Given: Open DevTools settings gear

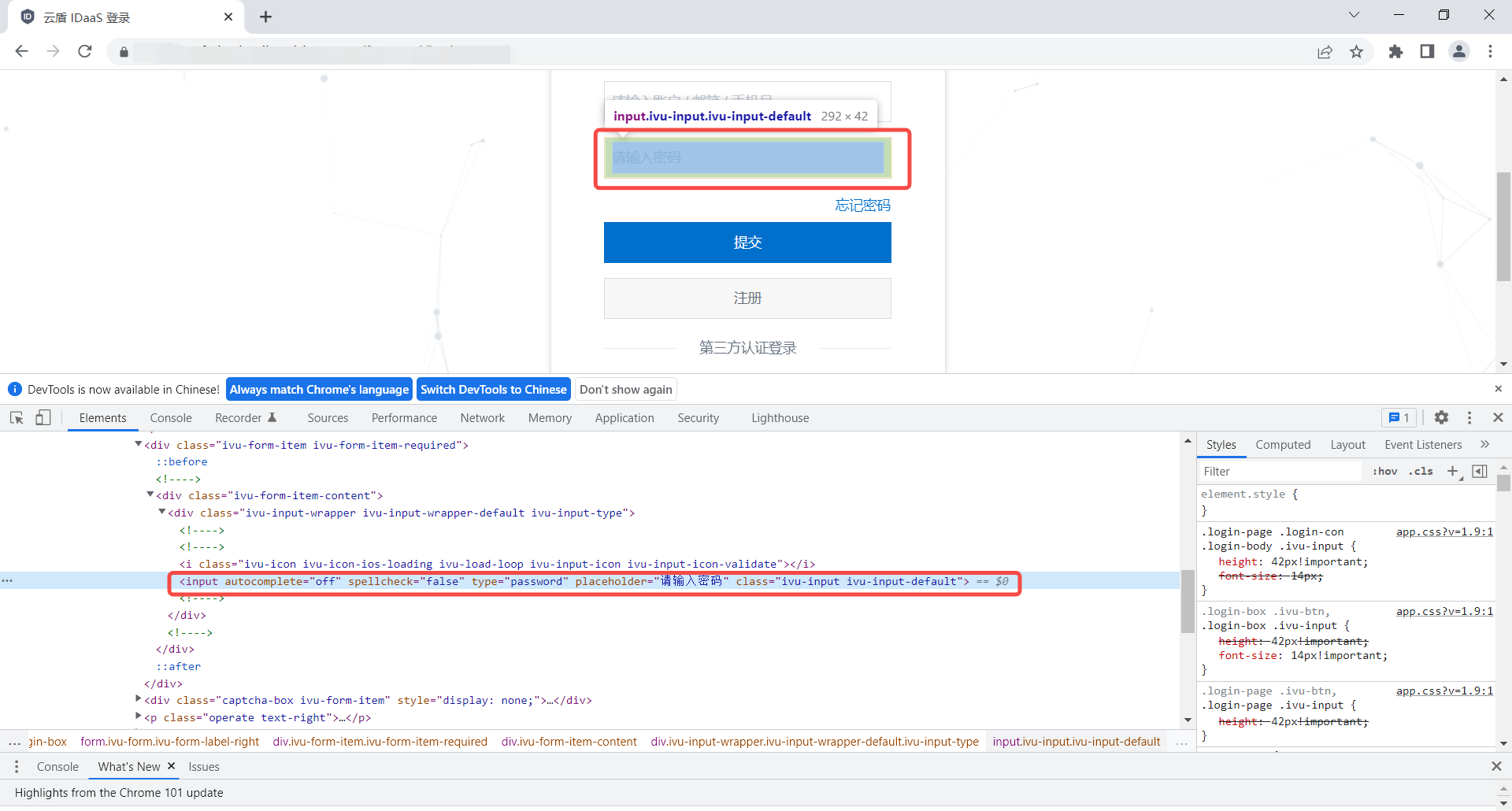Looking at the screenshot, I should 1441,418.
